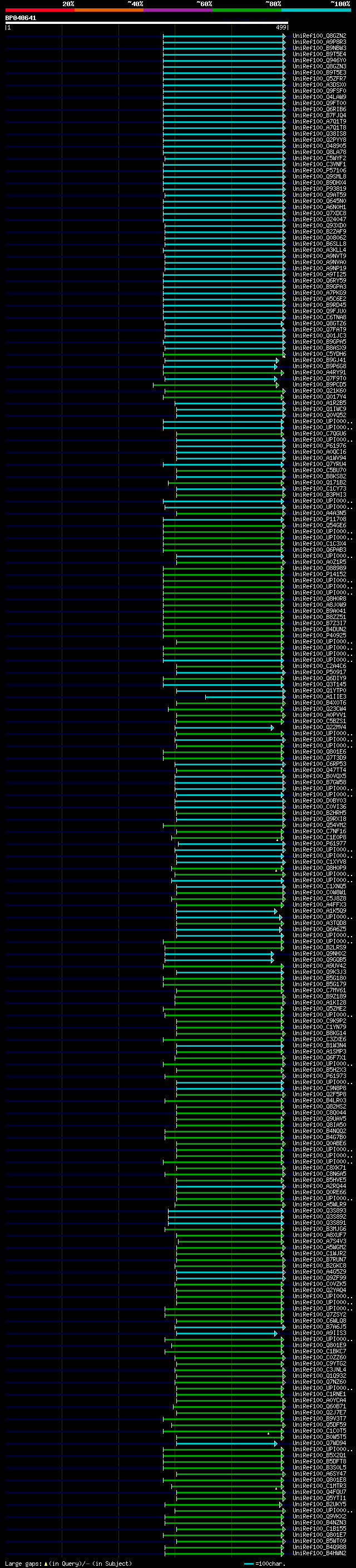Click the green alignment bar for UniRef100_Q171B2

[x=226, y=483]
